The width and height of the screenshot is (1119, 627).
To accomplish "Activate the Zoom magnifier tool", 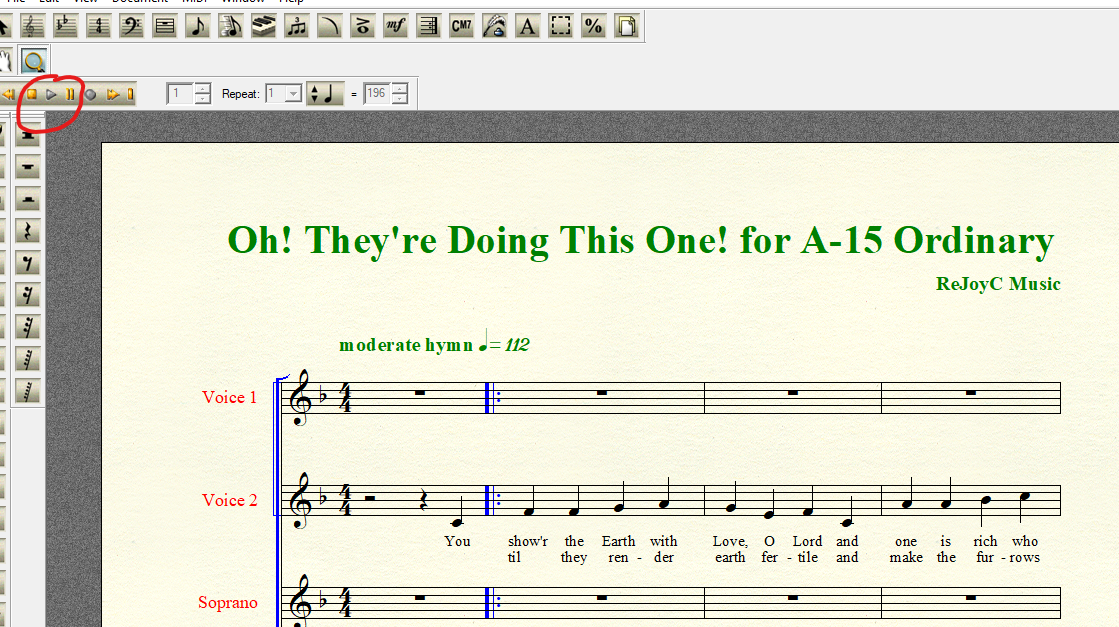I will tap(35, 61).
